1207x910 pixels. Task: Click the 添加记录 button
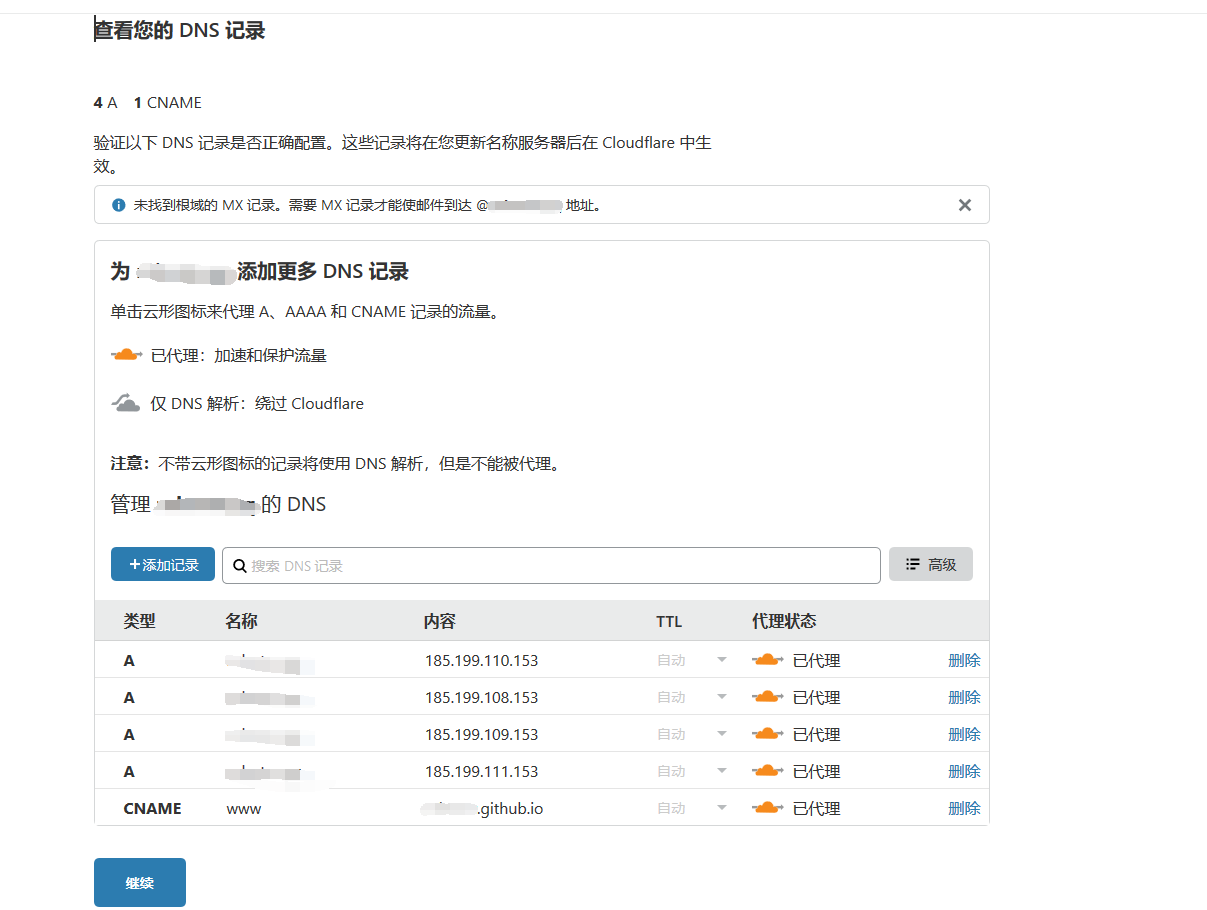(x=163, y=564)
